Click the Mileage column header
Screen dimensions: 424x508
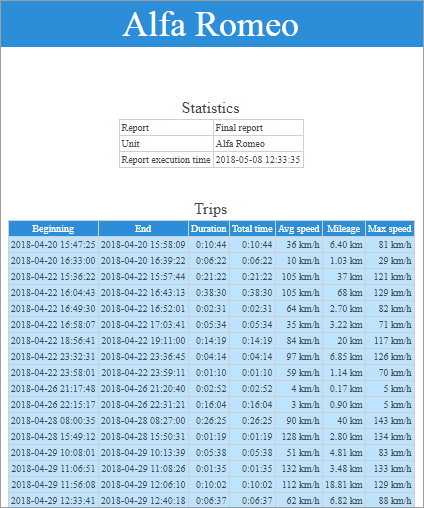pos(344,229)
